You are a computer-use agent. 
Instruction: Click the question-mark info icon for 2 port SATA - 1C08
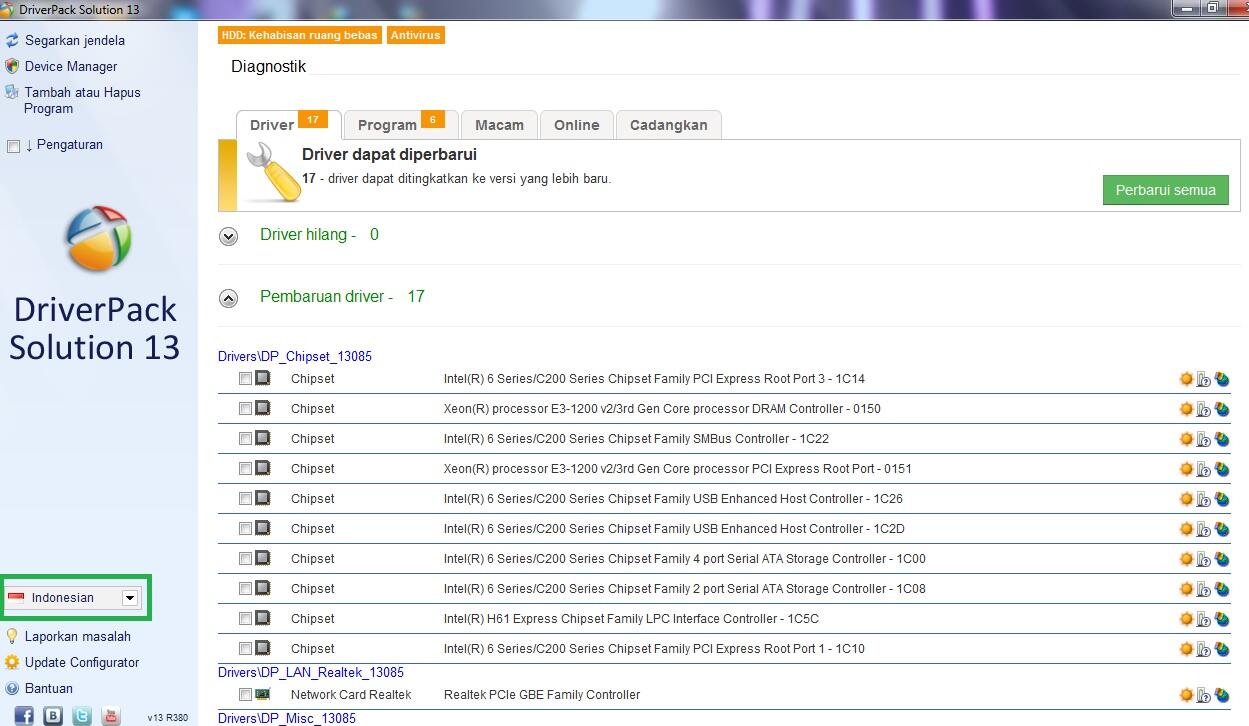coord(1204,590)
